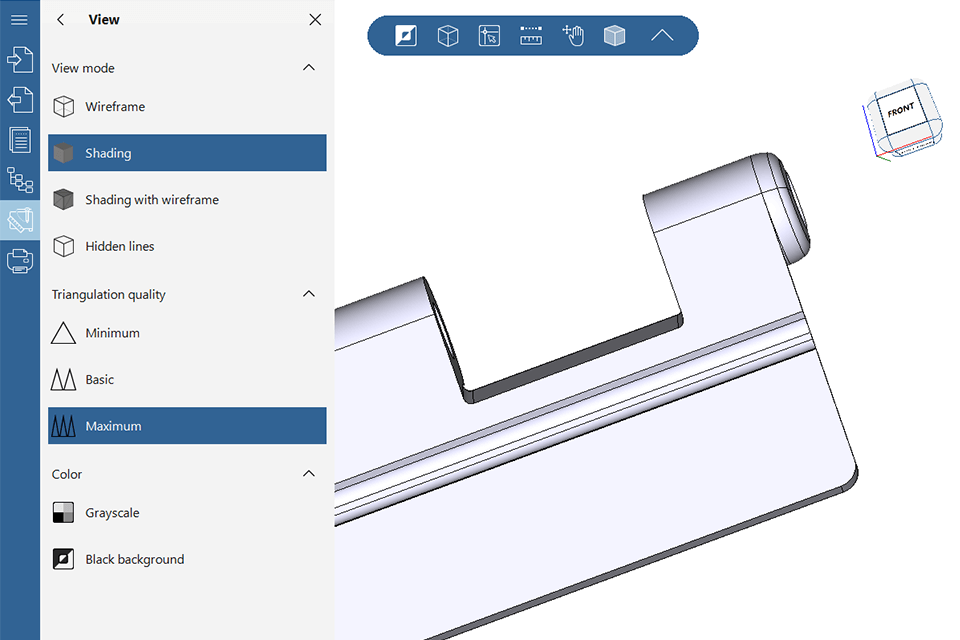This screenshot has width=960, height=640.
Task: Open the document properties sidebar icon
Action: [20, 140]
